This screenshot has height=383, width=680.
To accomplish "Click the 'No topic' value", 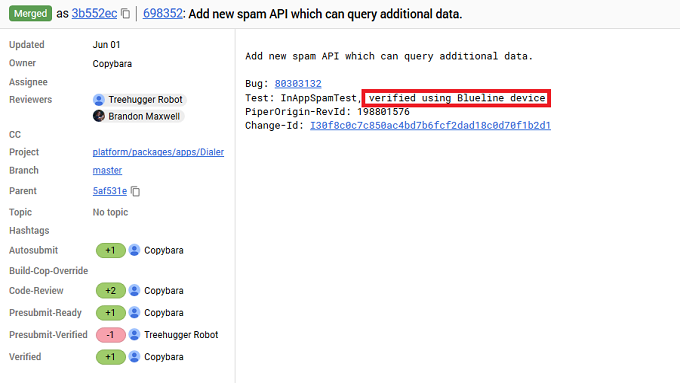I will 110,212.
